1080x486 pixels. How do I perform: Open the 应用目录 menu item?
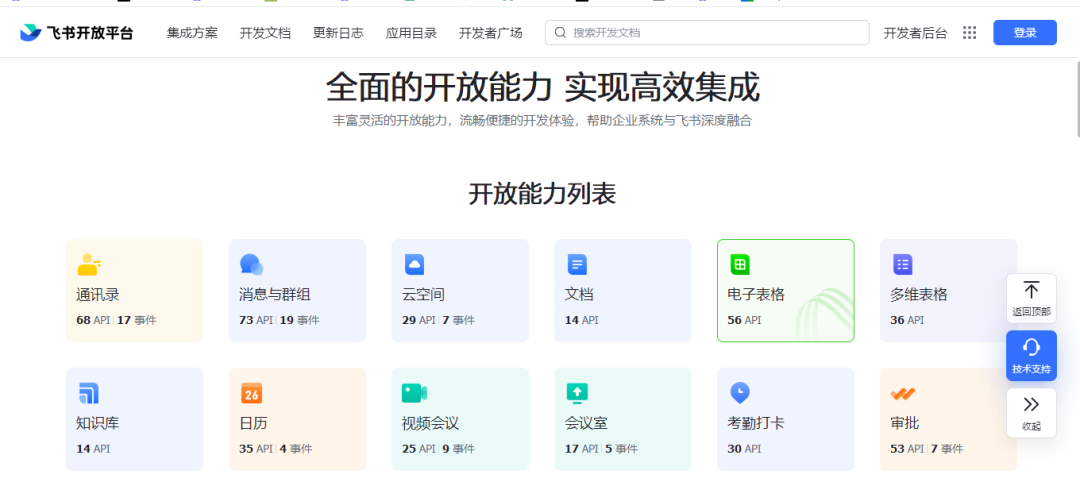click(x=411, y=33)
